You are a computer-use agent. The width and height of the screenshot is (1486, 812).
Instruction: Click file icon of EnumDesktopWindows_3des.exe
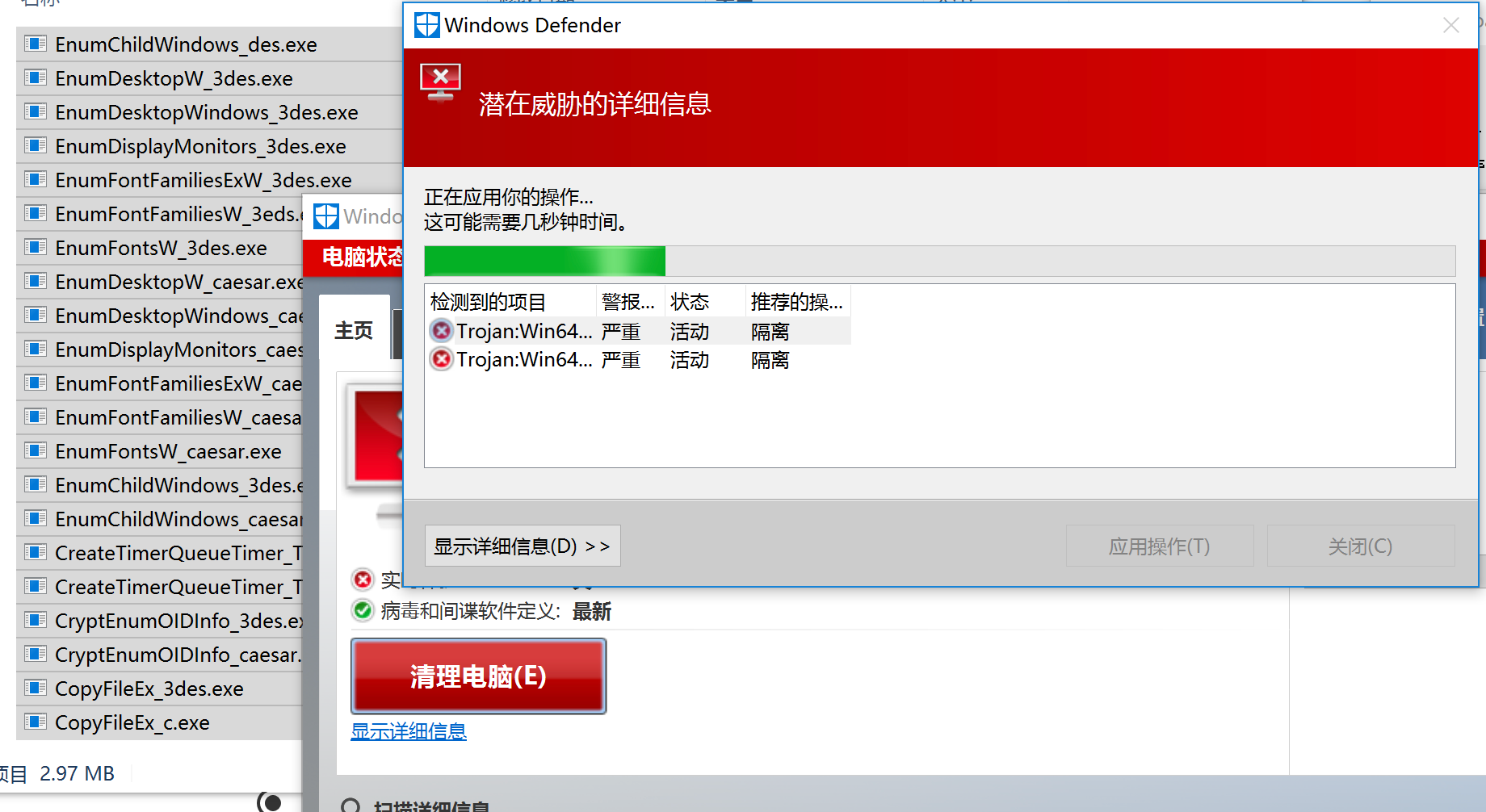[35, 111]
